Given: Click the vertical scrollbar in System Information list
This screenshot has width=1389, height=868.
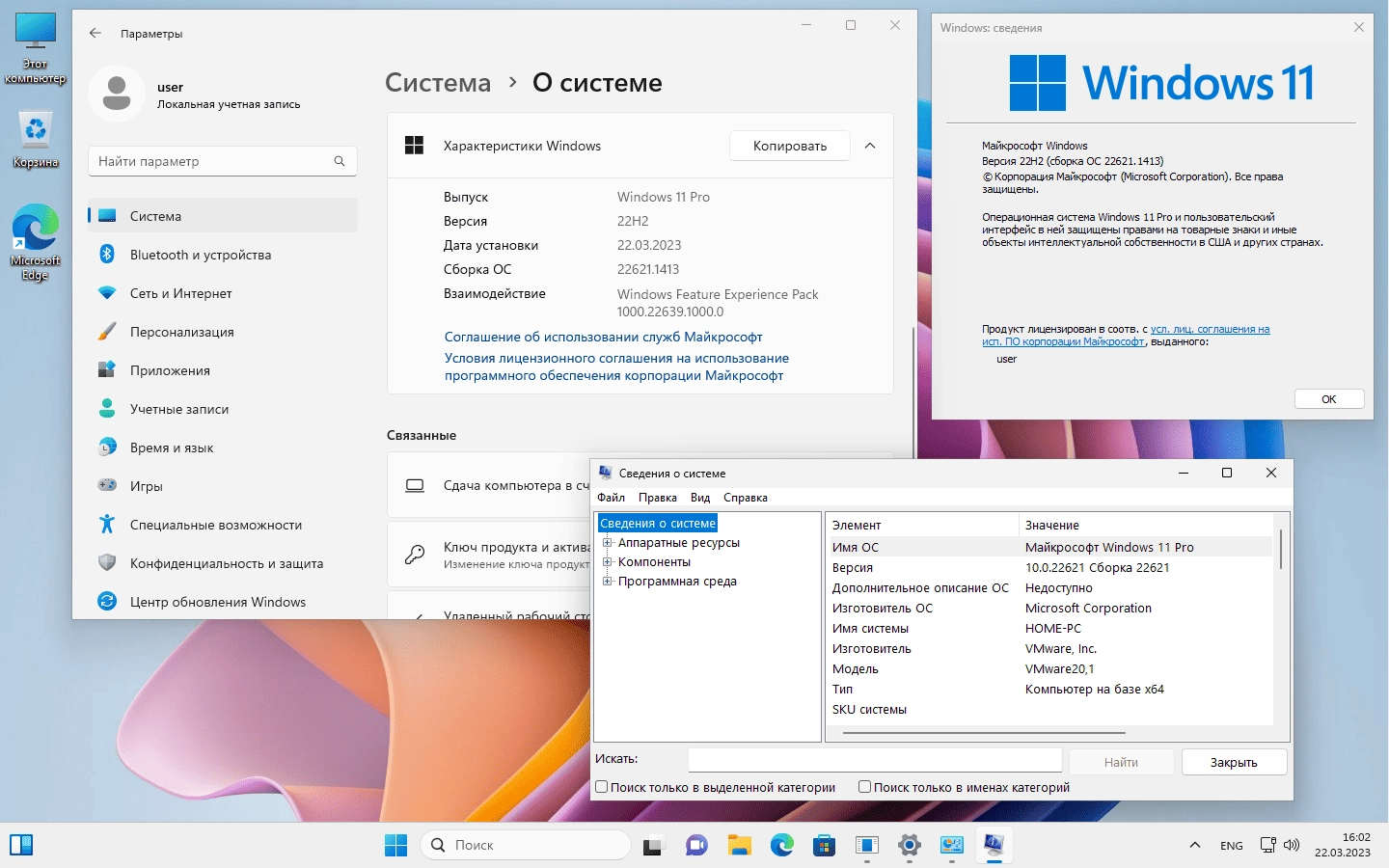Looking at the screenshot, I should pyautogui.click(x=1280, y=549).
